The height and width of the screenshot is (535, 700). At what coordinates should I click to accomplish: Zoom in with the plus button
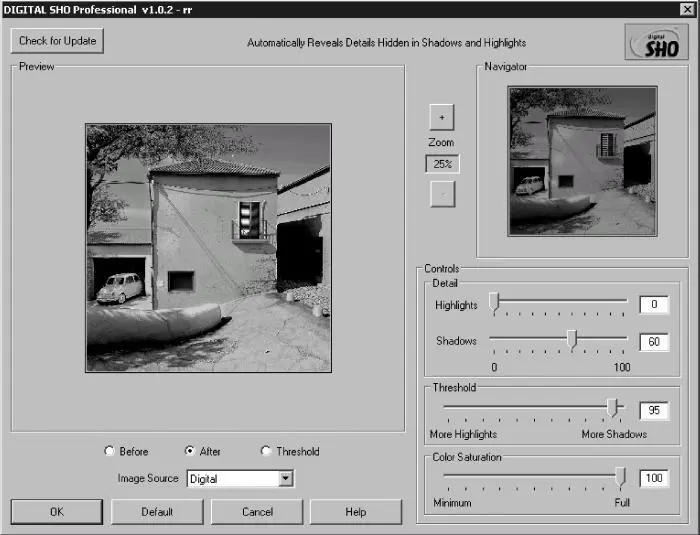pyautogui.click(x=442, y=117)
